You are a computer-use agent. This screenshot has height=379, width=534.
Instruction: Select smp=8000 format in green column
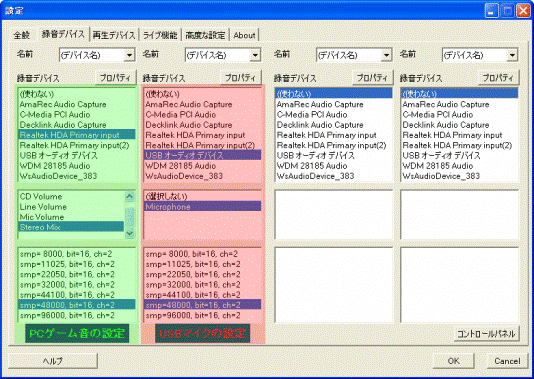click(x=77, y=254)
